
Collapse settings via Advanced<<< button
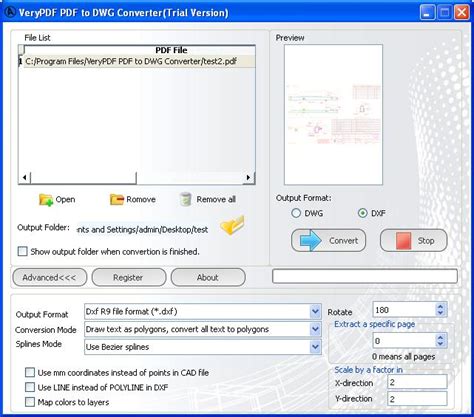[49, 277]
